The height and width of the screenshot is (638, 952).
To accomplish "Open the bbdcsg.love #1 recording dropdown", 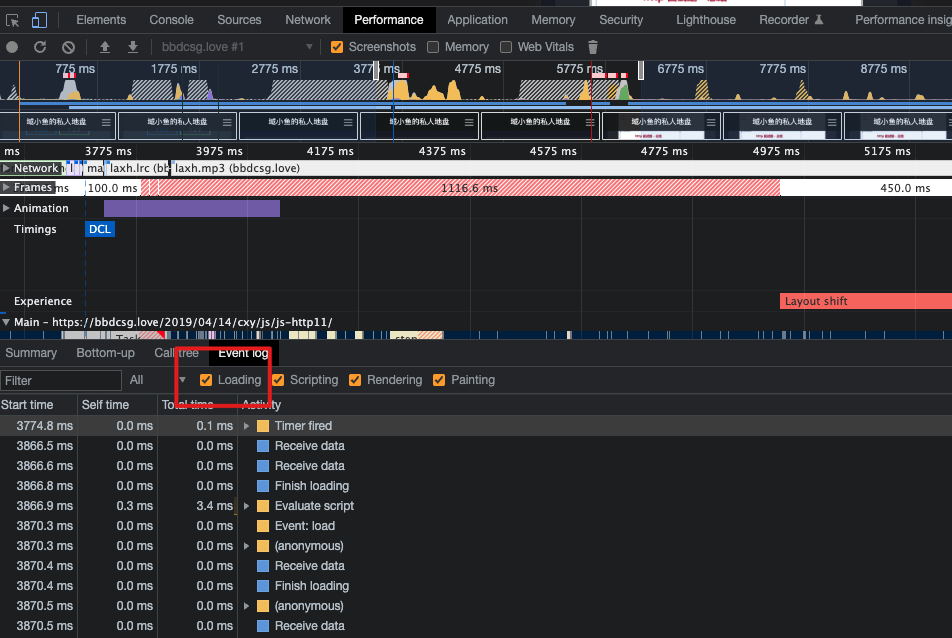I will point(237,47).
